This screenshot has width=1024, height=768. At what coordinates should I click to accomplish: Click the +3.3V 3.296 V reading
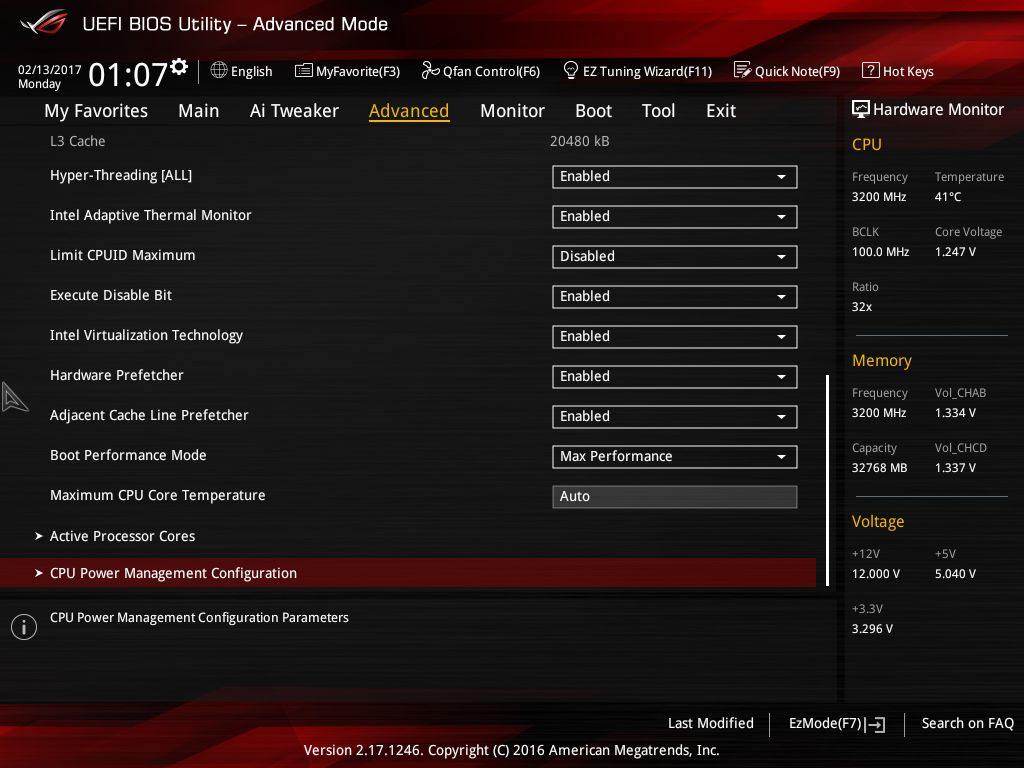[872, 628]
